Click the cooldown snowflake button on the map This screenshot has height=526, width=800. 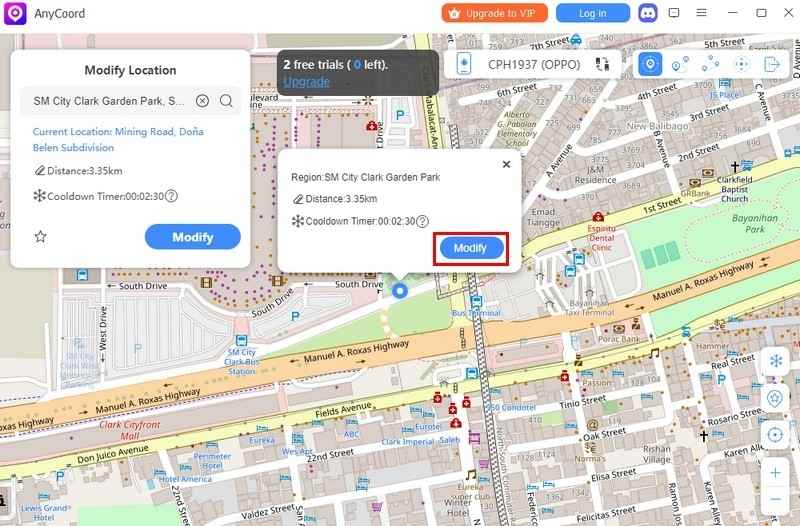(x=775, y=361)
